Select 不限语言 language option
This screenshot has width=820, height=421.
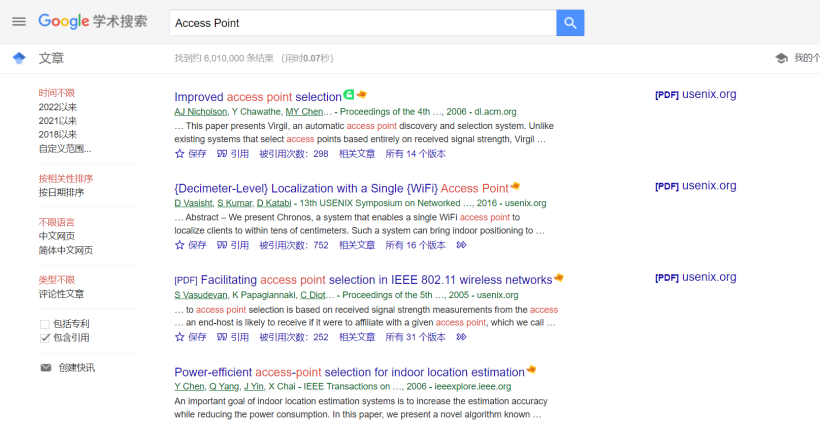(x=56, y=222)
